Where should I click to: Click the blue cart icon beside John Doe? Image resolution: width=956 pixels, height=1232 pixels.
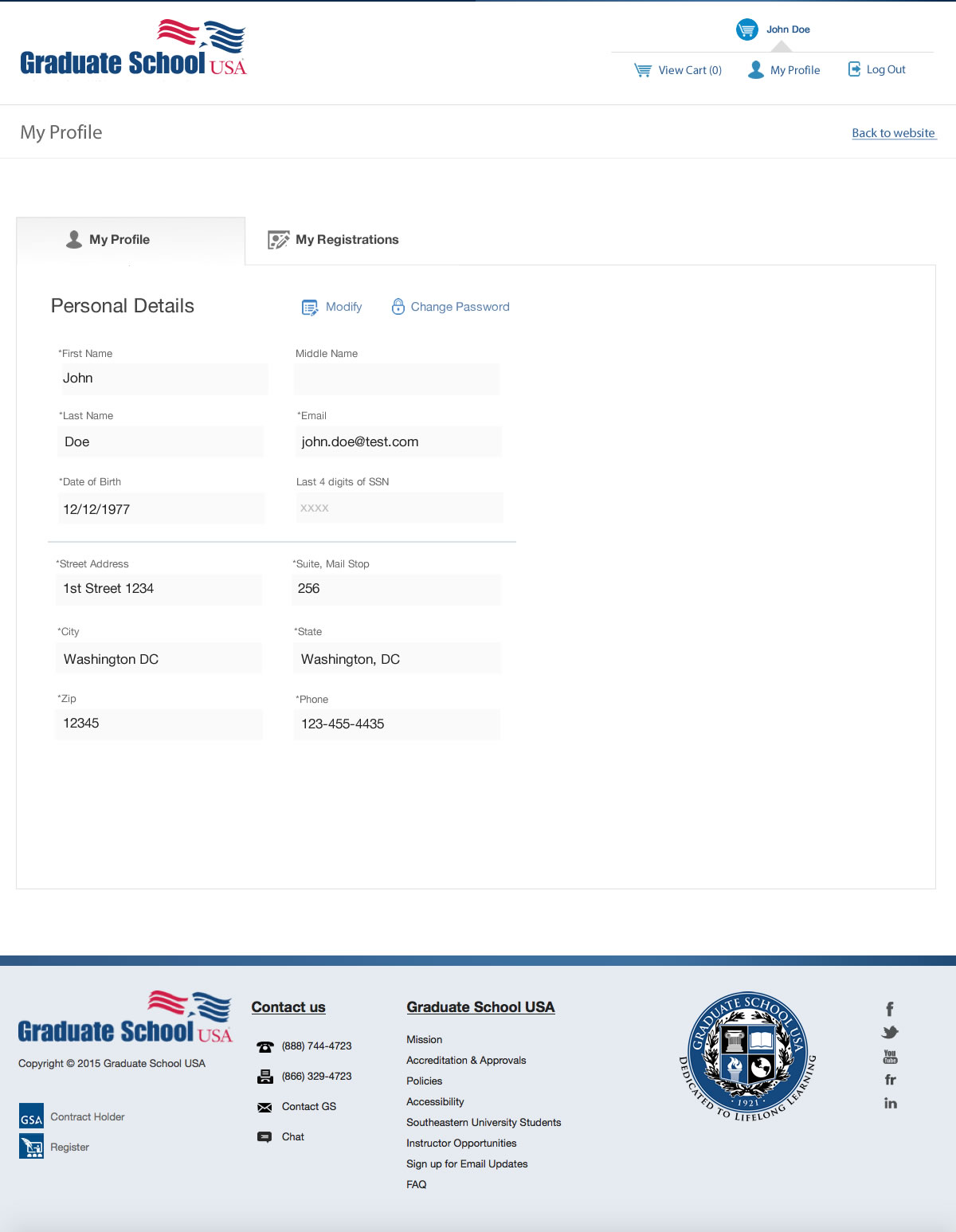pyautogui.click(x=746, y=29)
